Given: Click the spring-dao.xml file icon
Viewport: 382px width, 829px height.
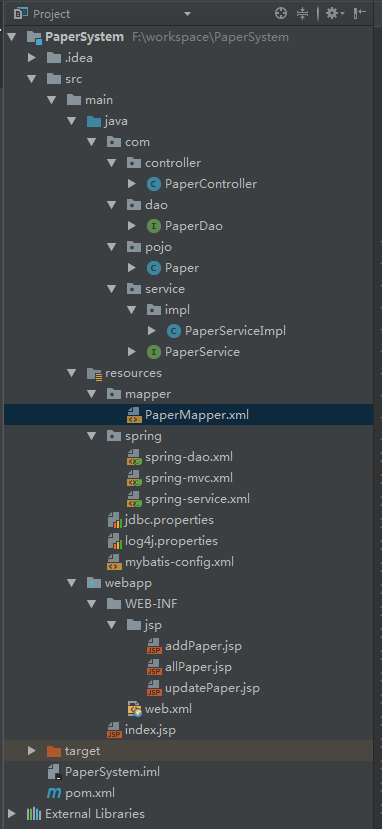Looking at the screenshot, I should click(134, 457).
